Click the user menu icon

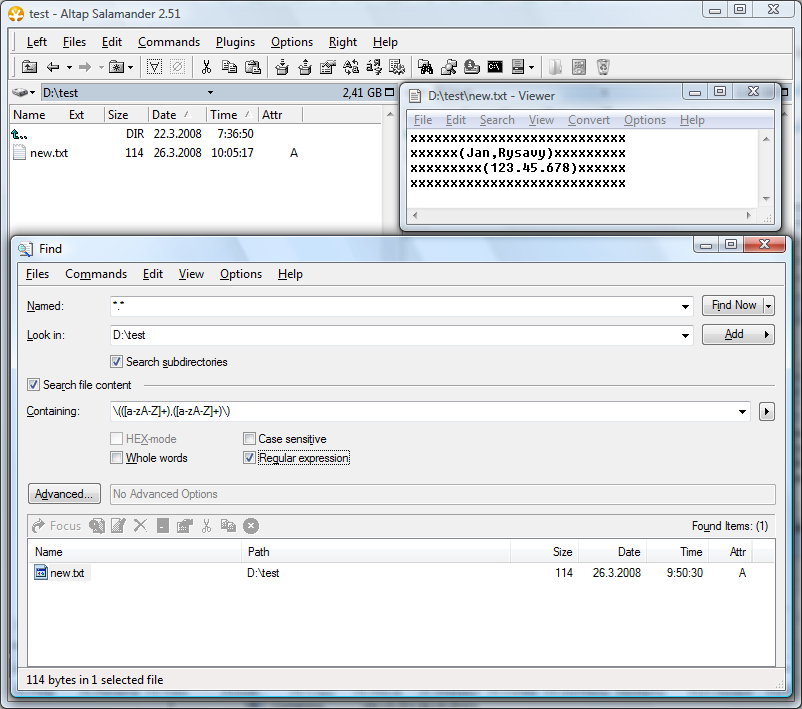(x=518, y=67)
